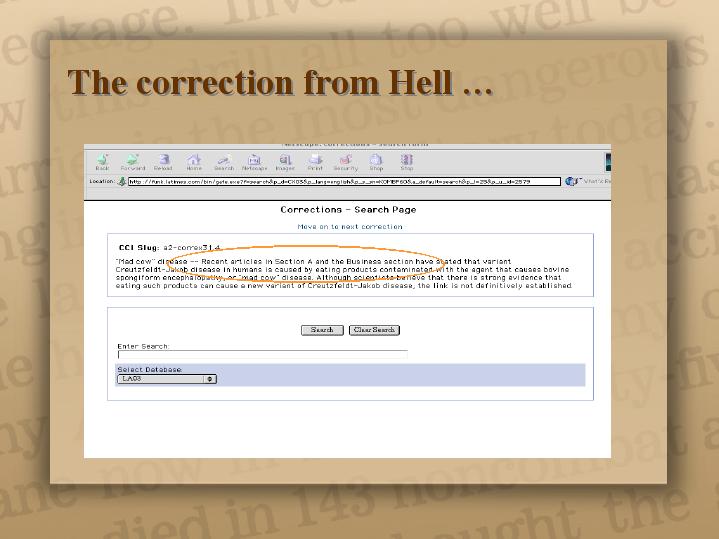This screenshot has height=539, width=719.
Task: Click the 'Location:' label
Action: pos(102,181)
